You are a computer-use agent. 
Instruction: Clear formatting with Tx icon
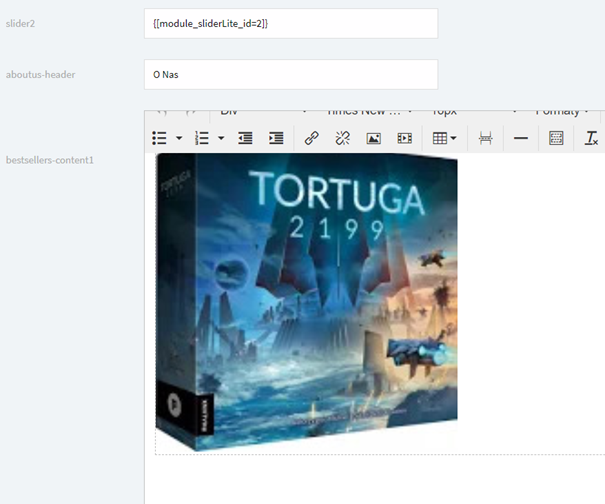[x=591, y=138]
